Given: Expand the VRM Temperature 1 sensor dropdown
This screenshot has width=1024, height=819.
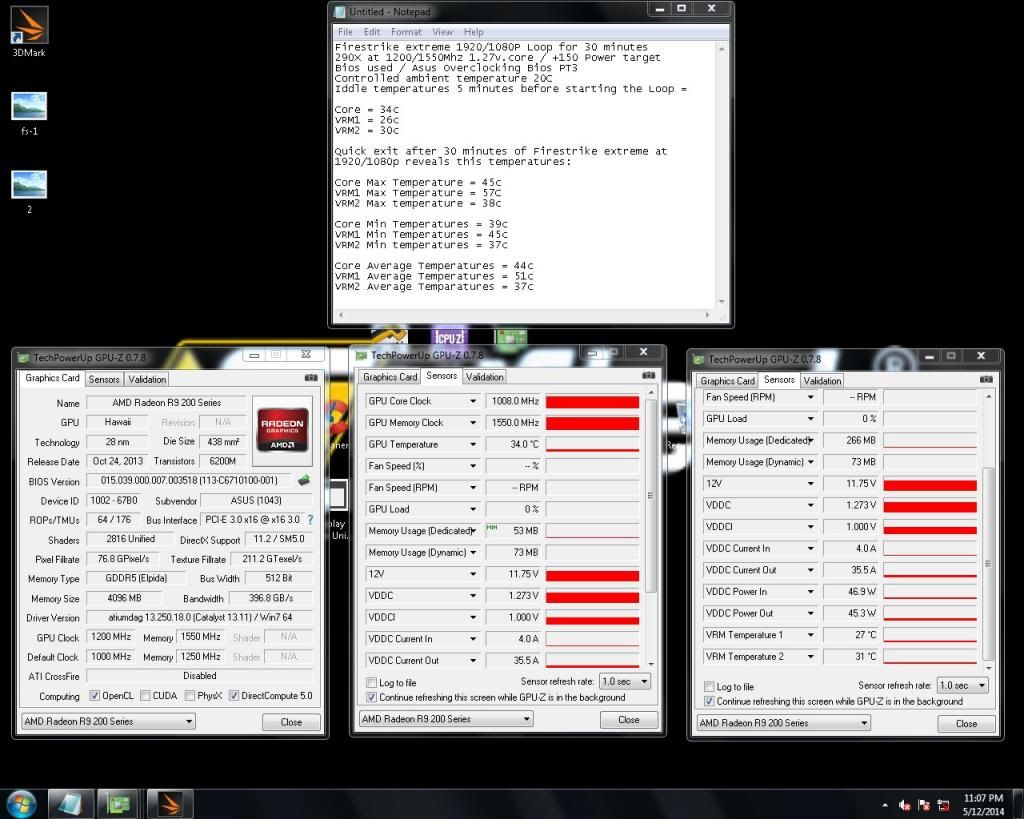Looking at the screenshot, I should tap(811, 635).
